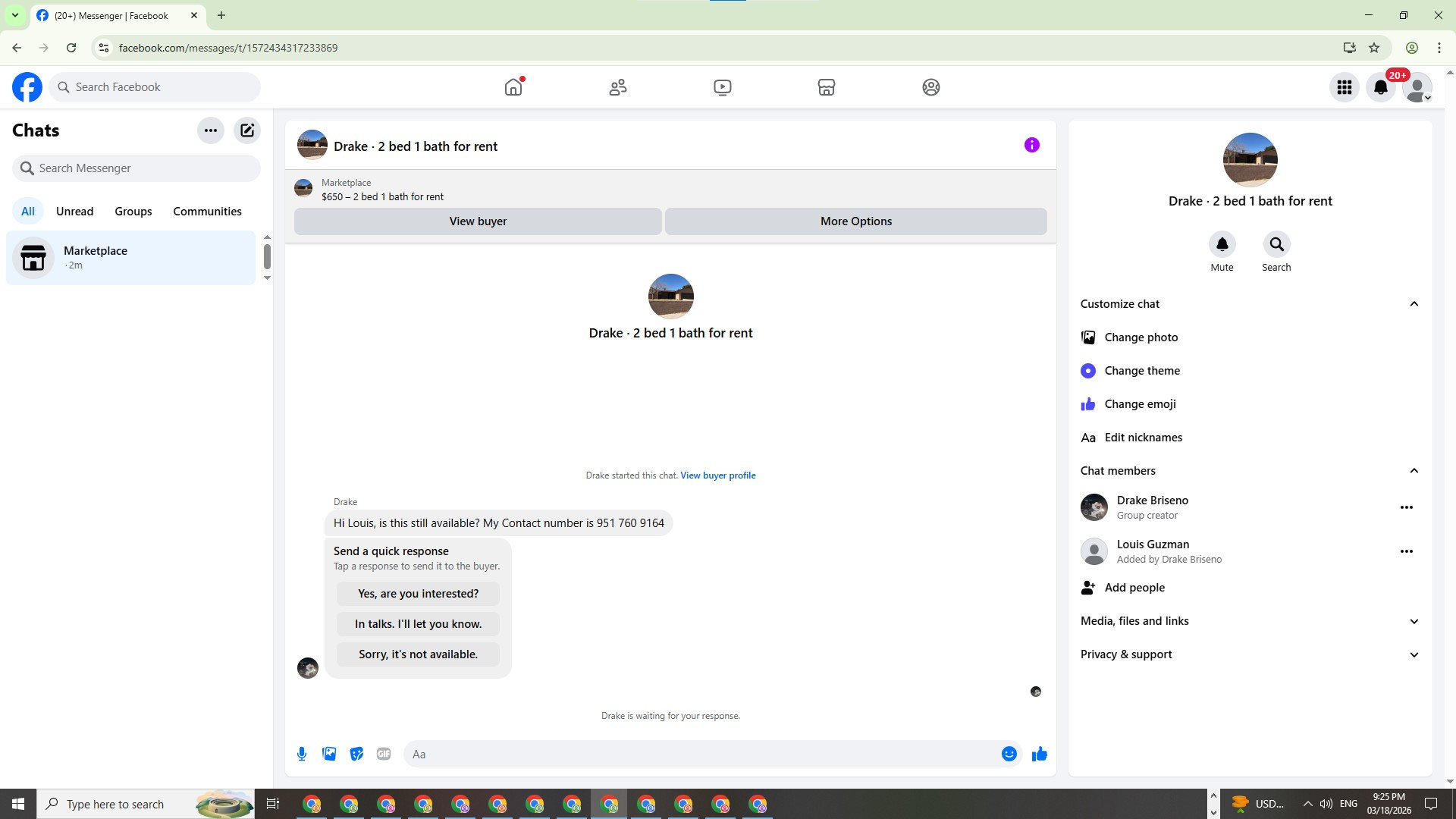Viewport: 1456px width, 819px height.
Task: Open the sticker picker icon
Action: click(356, 754)
